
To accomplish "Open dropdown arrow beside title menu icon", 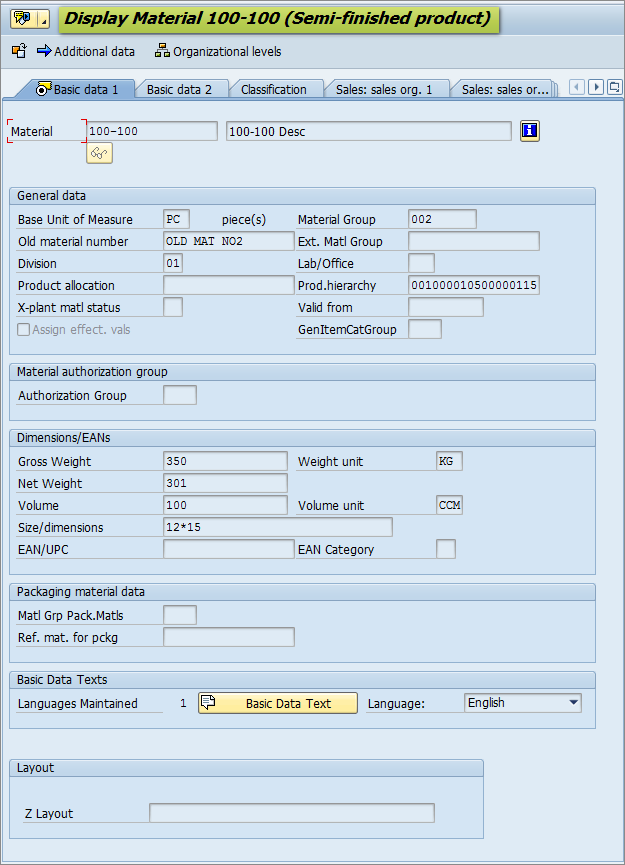I will click(43, 19).
